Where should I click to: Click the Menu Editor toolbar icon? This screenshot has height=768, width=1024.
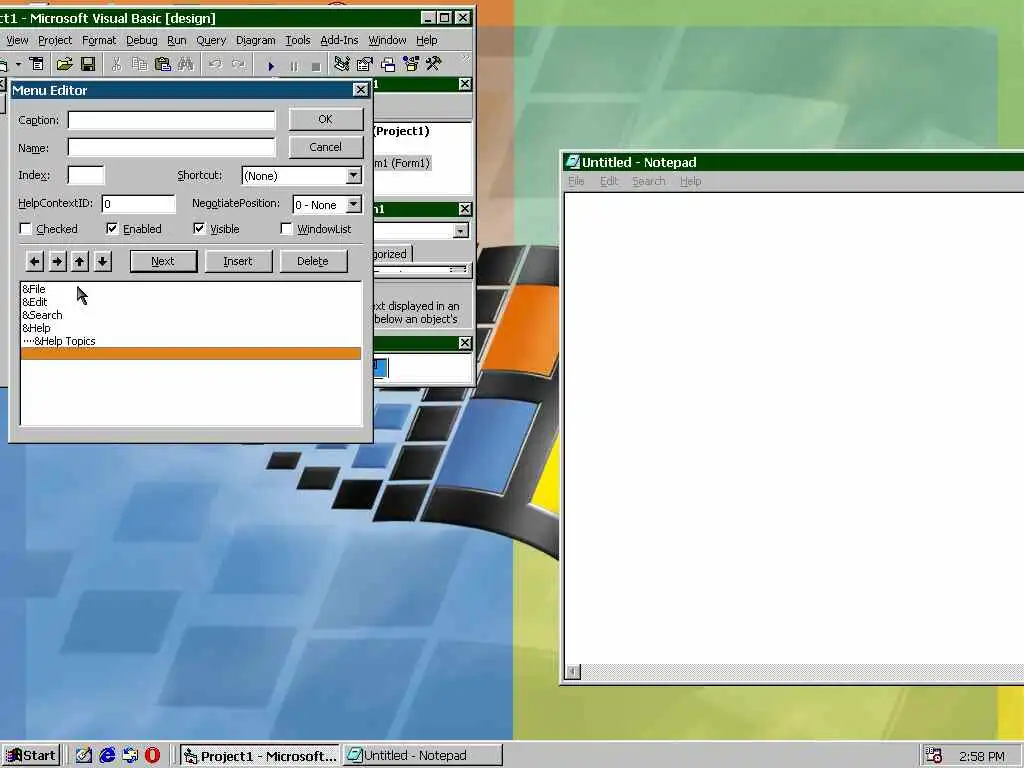coord(37,64)
